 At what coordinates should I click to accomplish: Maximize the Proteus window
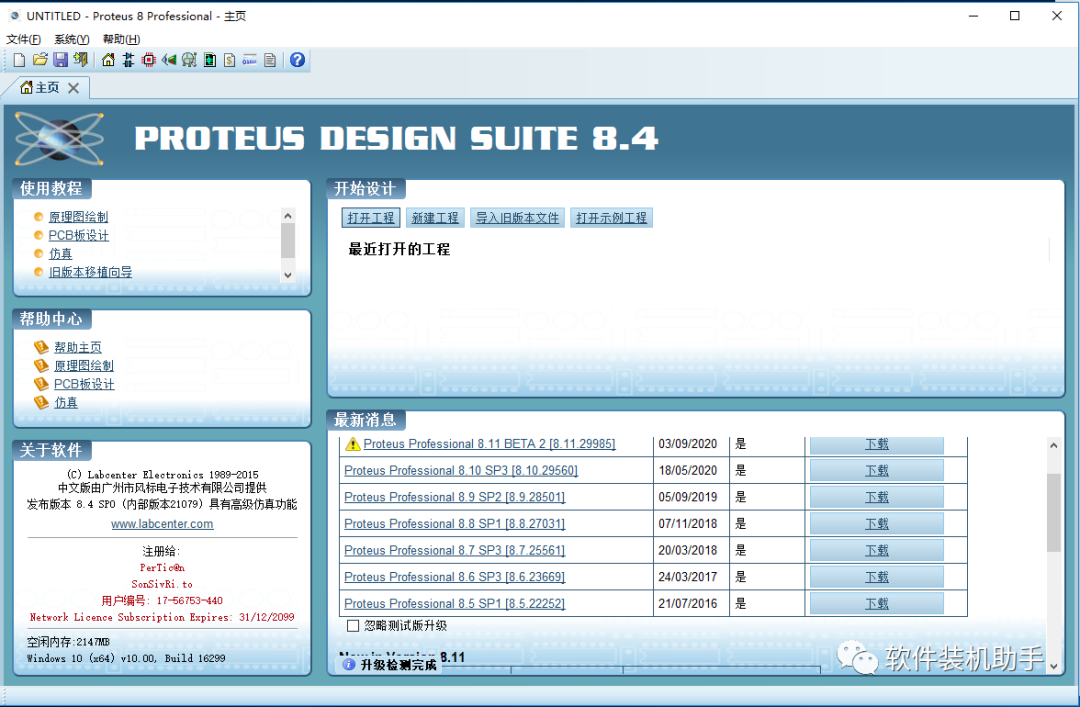(1015, 16)
